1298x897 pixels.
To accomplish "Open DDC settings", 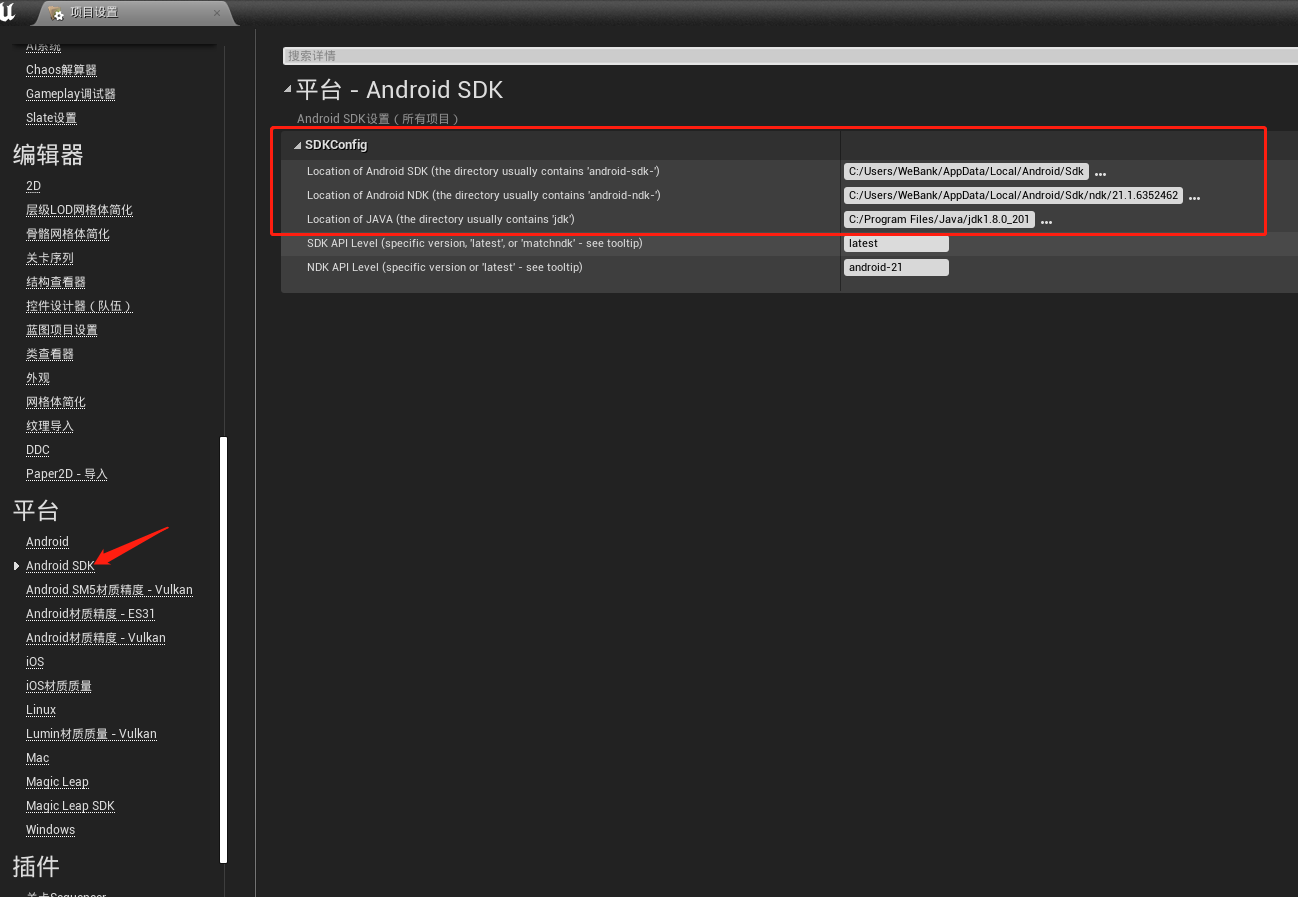I will (38, 450).
